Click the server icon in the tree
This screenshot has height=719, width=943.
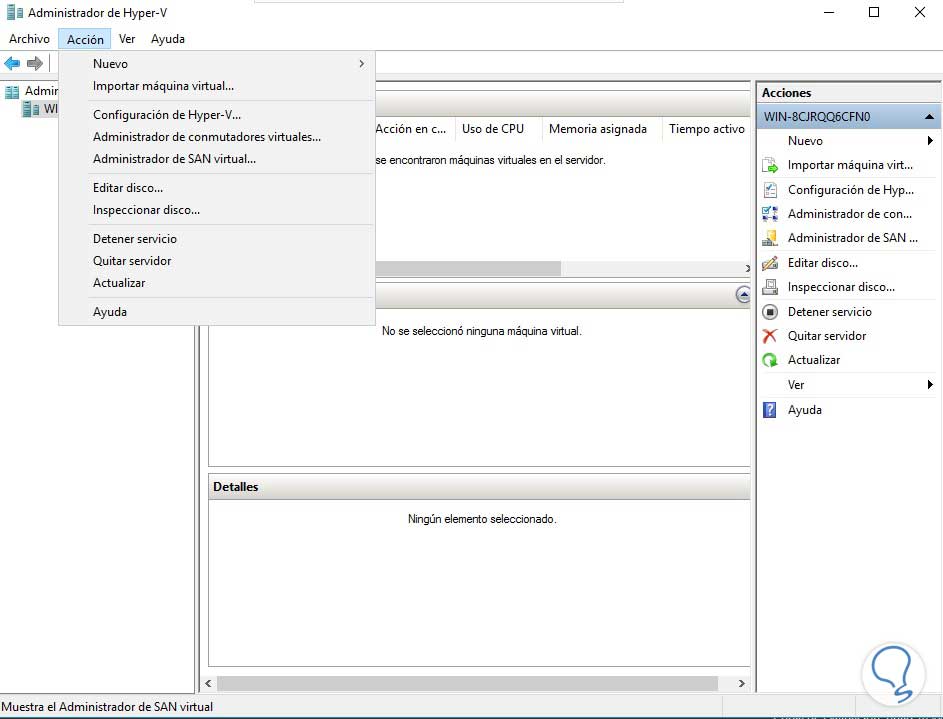[x=30, y=109]
